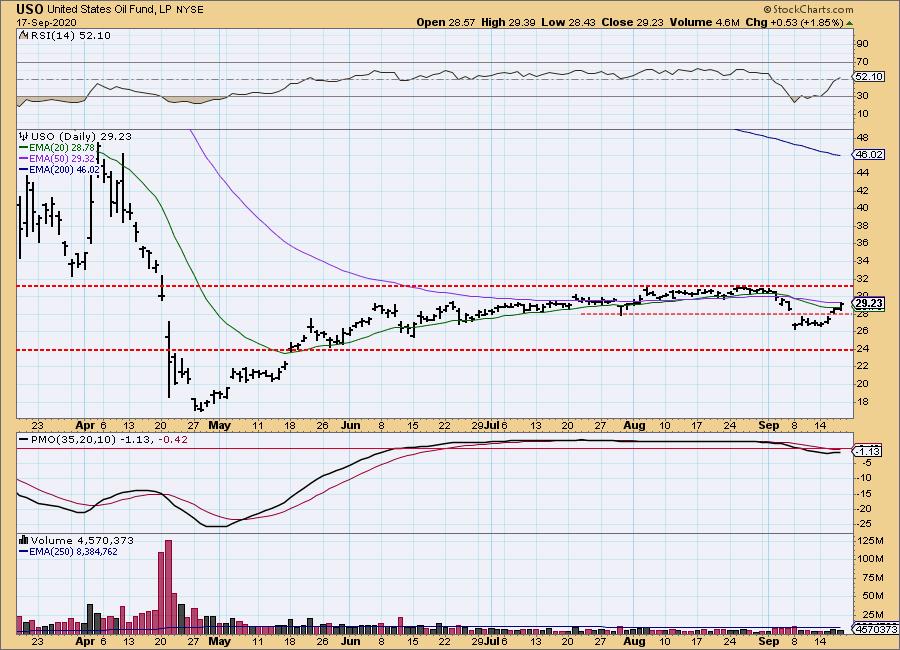Image resolution: width=900 pixels, height=650 pixels.
Task: Click the PMO axis label -25
Action: click(864, 524)
